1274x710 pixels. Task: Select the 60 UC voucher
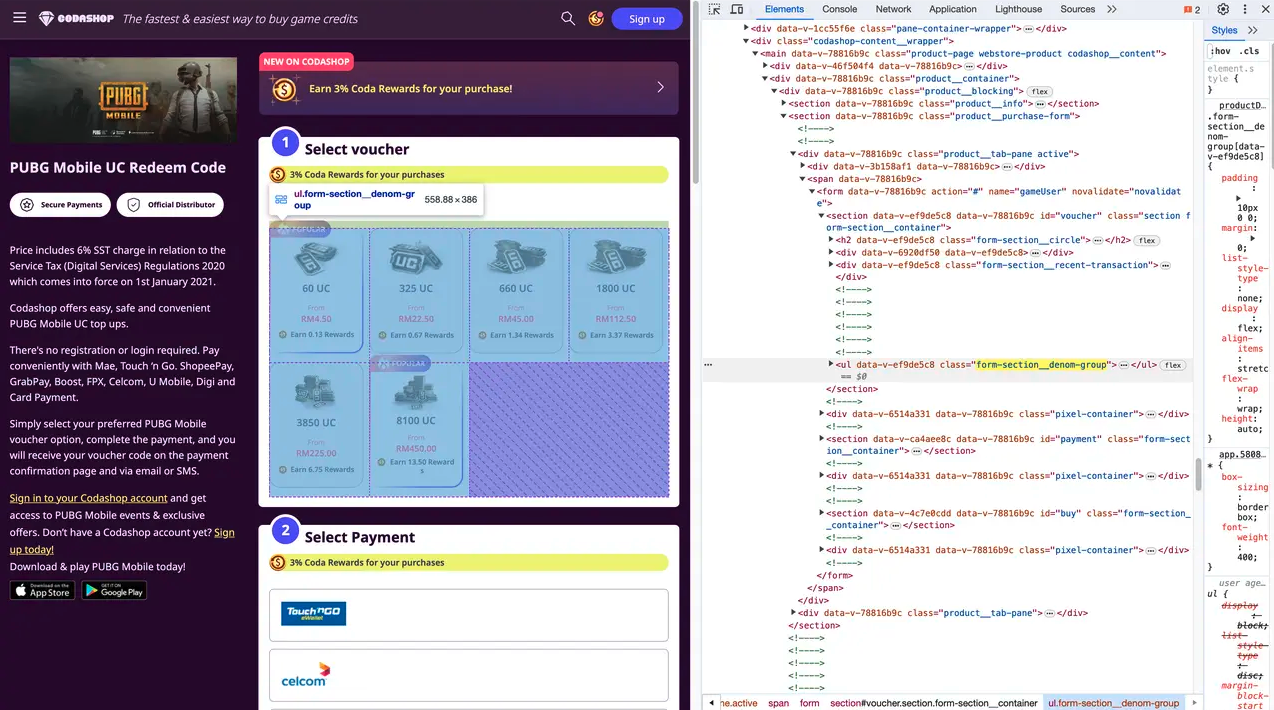point(316,290)
